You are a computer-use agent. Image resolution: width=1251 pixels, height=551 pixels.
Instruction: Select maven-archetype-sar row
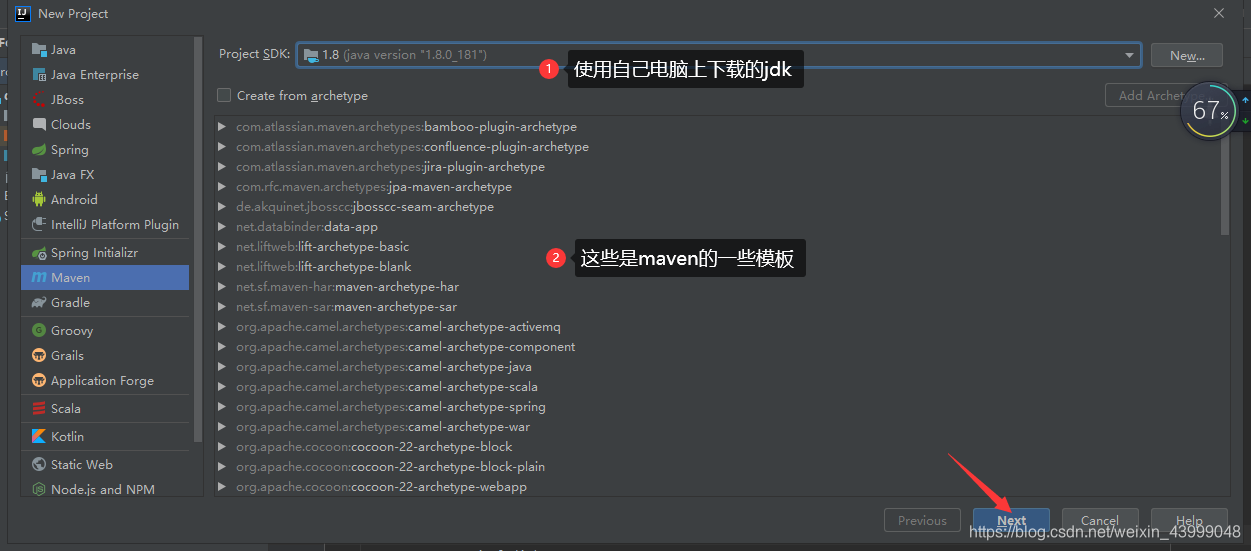click(x=718, y=307)
